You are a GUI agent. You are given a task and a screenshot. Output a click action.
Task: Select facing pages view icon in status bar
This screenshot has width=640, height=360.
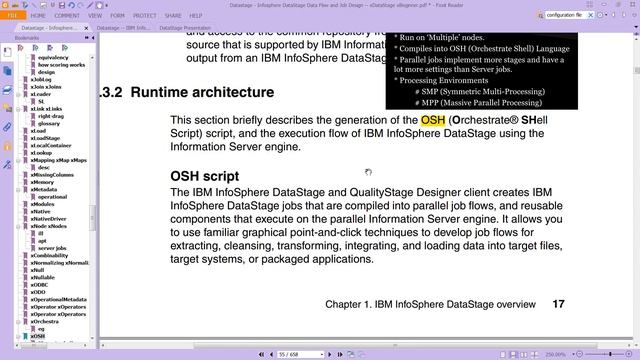point(524,354)
